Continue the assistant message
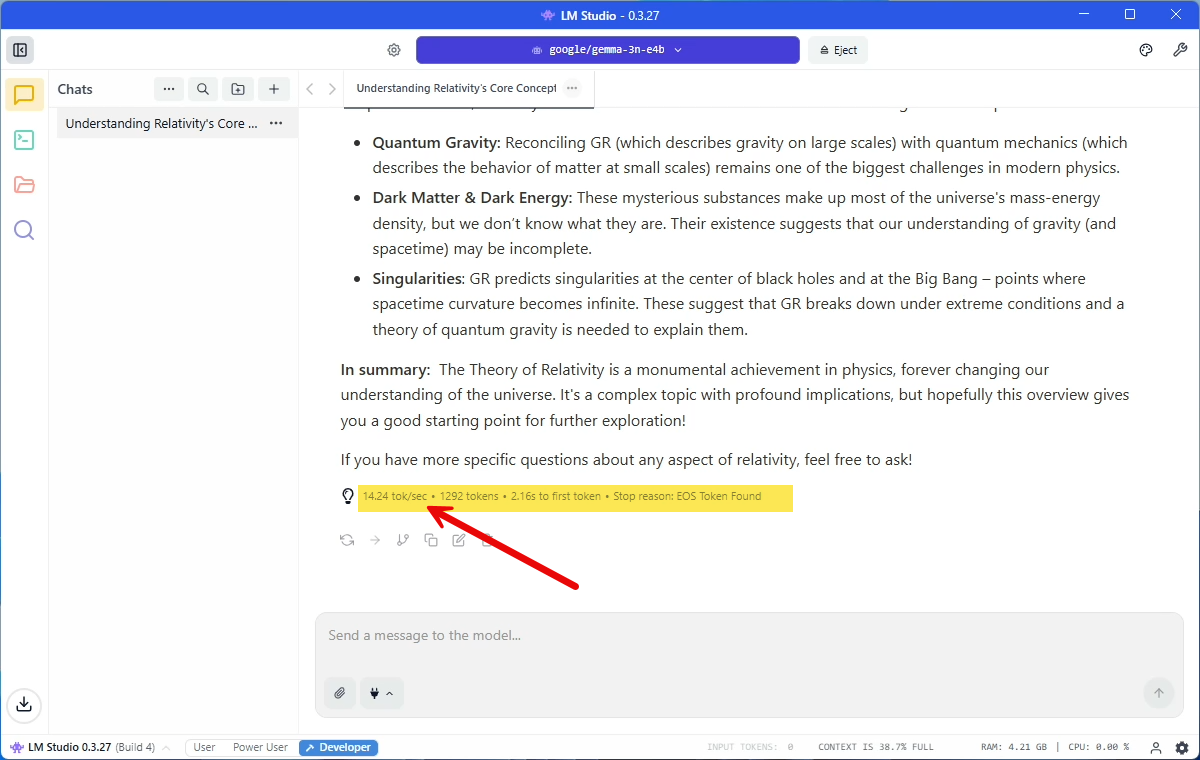 [x=375, y=540]
